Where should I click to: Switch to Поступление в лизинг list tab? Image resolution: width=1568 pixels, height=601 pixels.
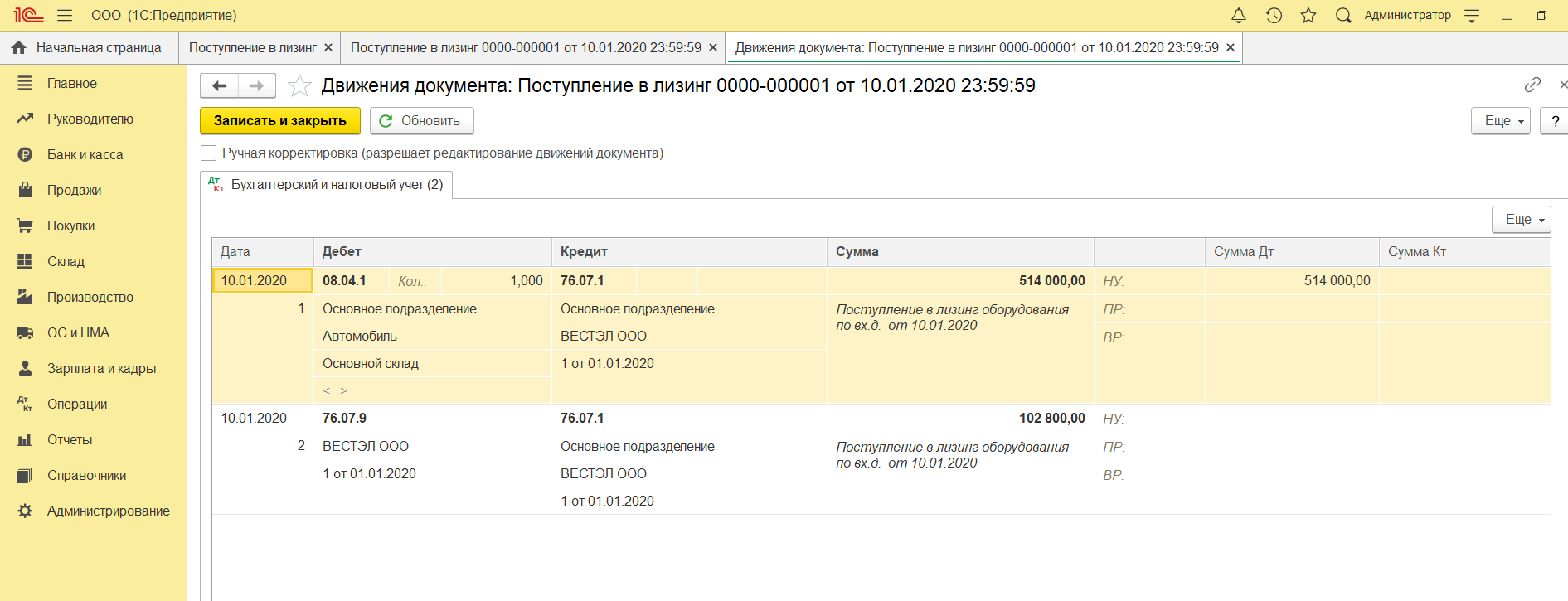252,48
